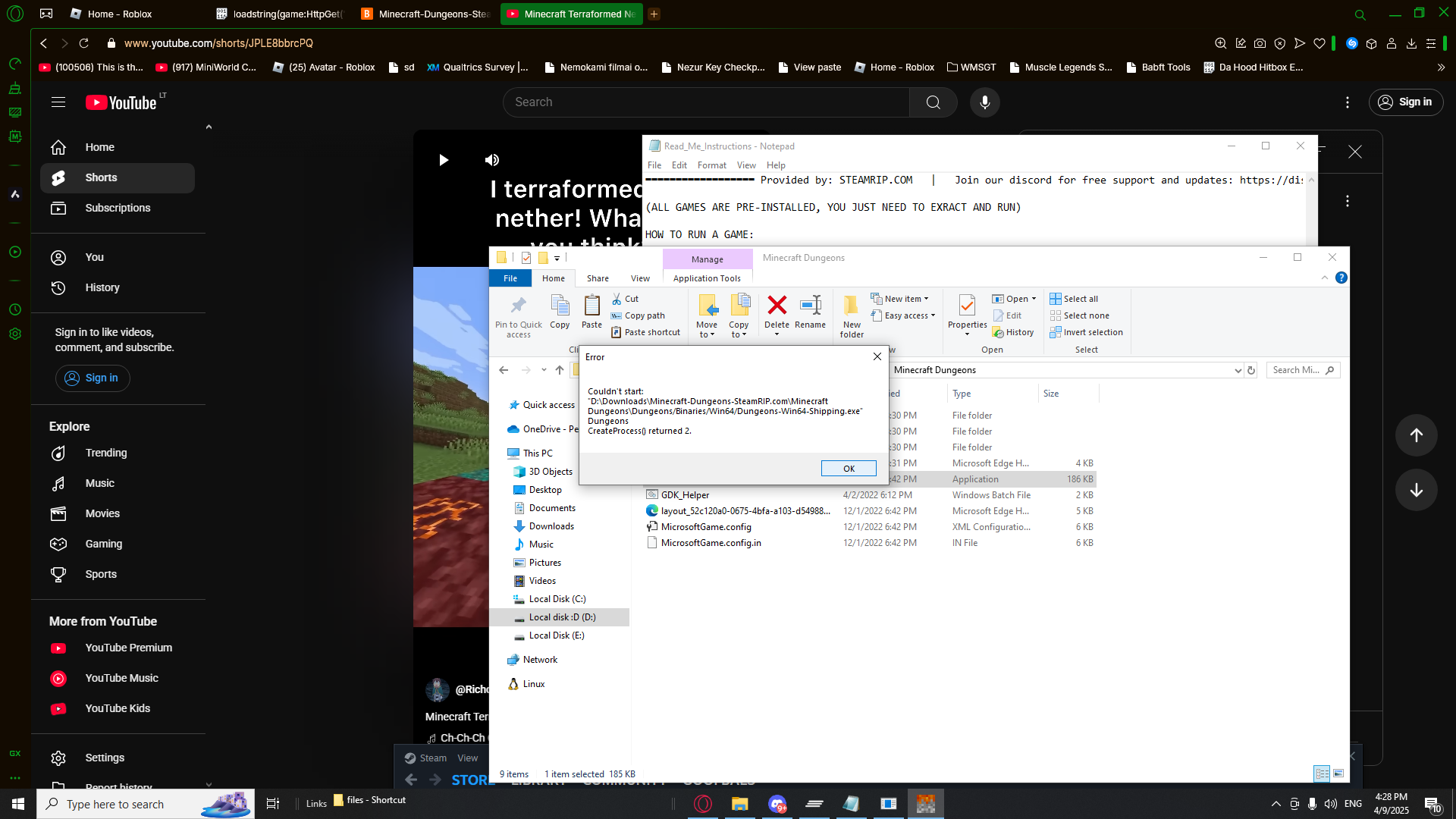Click Sign in button at top right
This screenshot has height=819, width=1456.
tap(1405, 102)
